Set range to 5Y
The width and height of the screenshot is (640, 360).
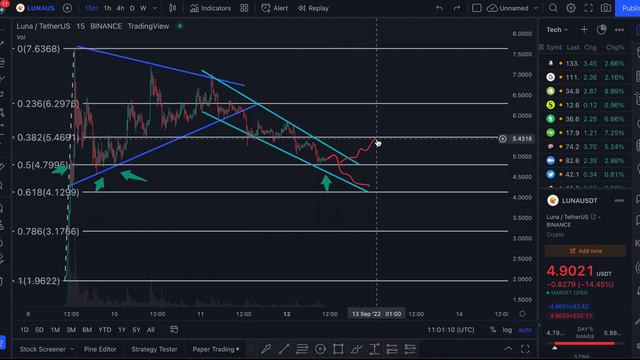(136, 330)
